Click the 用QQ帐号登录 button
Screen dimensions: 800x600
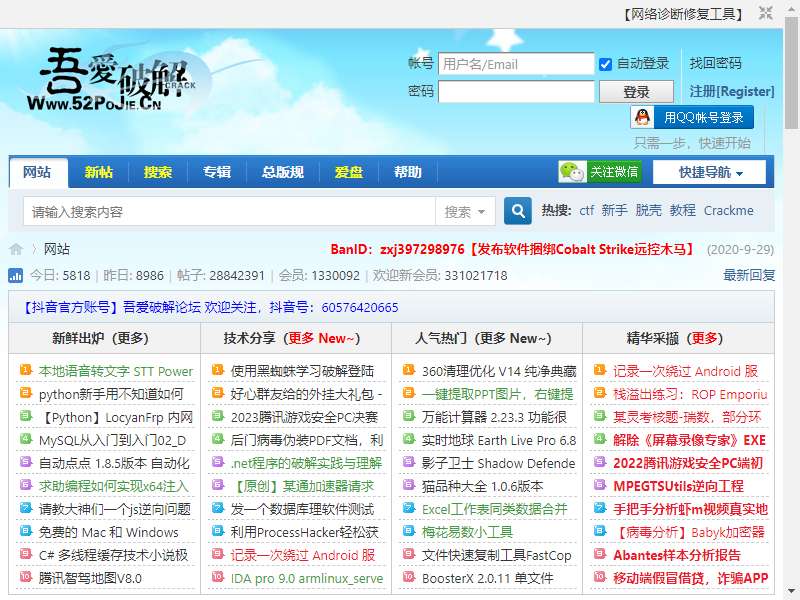pyautogui.click(x=692, y=117)
